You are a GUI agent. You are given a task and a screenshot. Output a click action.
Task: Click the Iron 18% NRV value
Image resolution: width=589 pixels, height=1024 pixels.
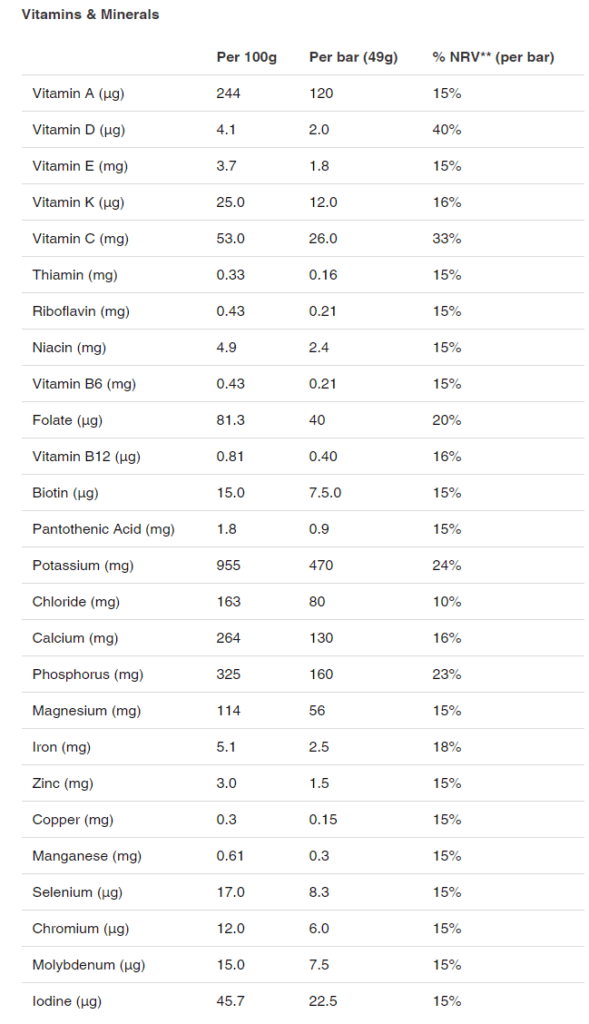(x=447, y=746)
